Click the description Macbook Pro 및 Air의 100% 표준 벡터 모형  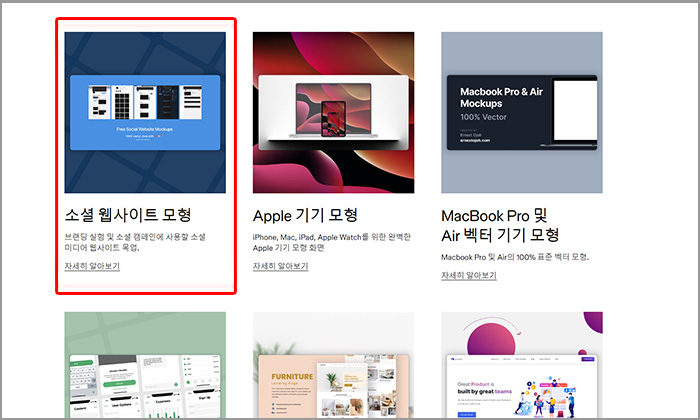click(515, 257)
